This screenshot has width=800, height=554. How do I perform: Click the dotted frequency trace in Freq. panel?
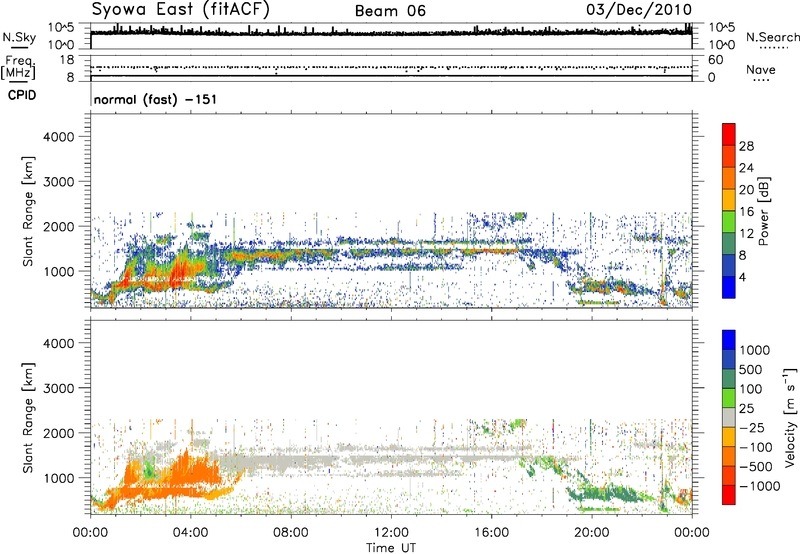click(x=391, y=67)
